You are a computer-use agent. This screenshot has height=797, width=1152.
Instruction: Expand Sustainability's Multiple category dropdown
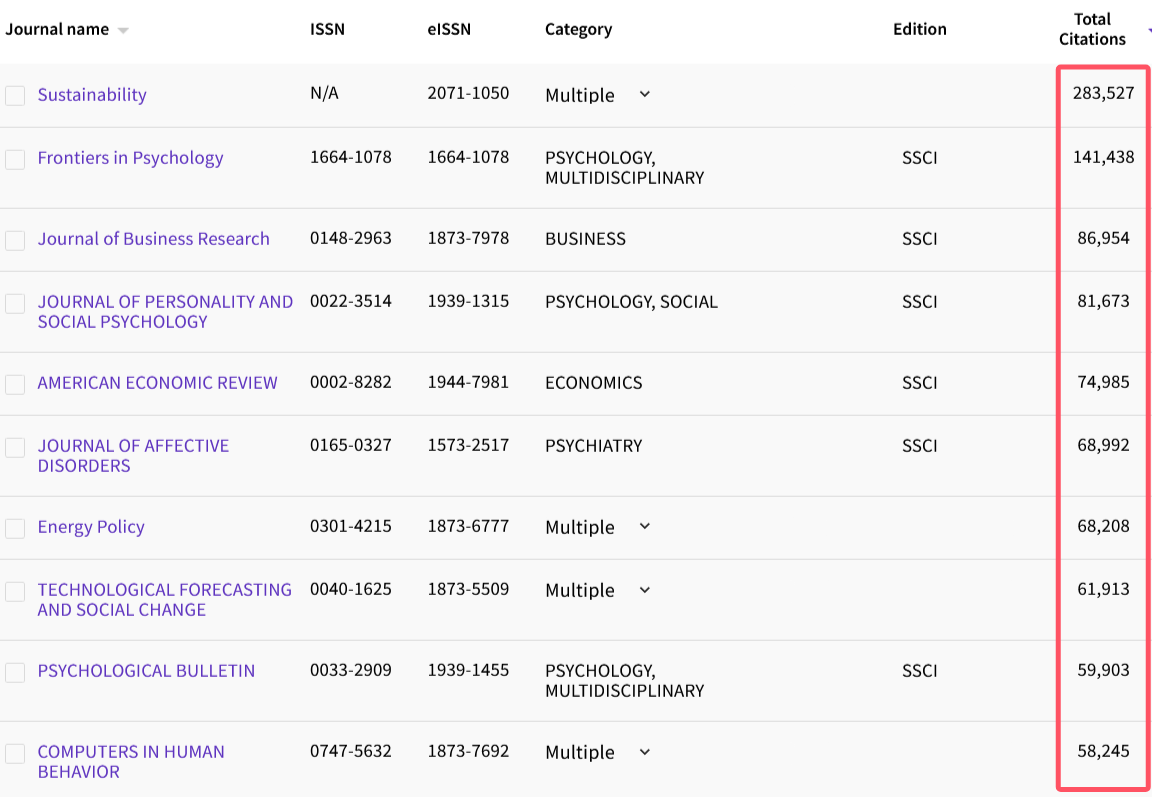644,95
